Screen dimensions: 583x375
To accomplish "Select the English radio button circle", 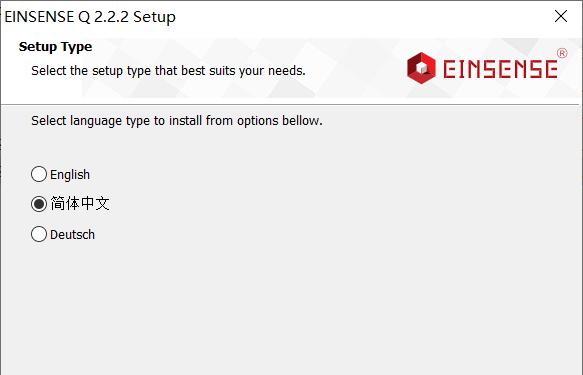I will (x=39, y=174).
